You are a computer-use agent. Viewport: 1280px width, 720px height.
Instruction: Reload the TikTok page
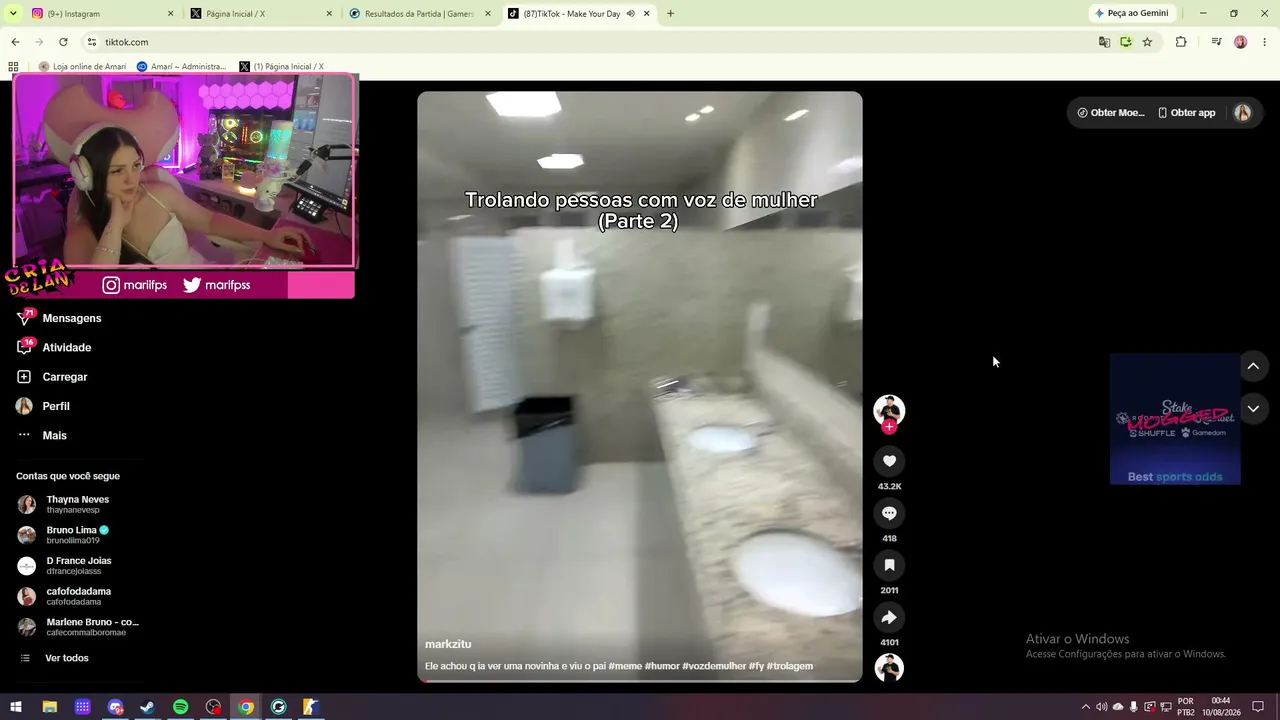pos(63,42)
